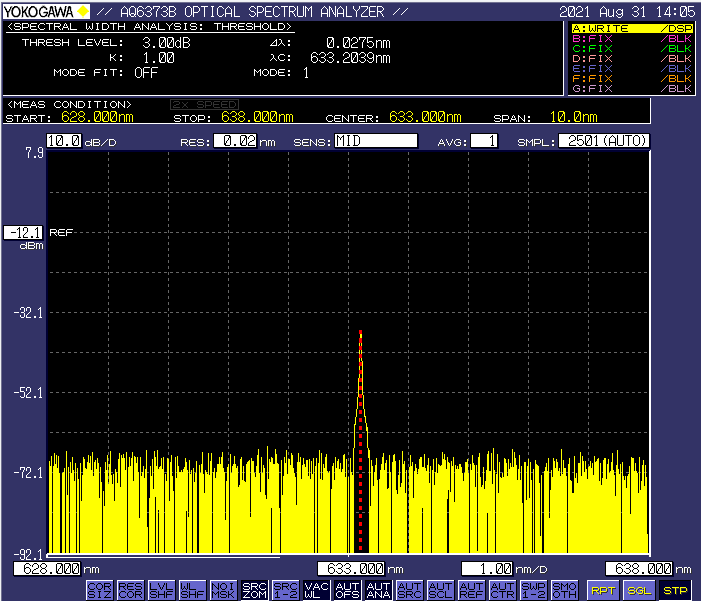The height and width of the screenshot is (601, 701).
Task: Click the YOKOGAWA logo
Action: pos(46,11)
